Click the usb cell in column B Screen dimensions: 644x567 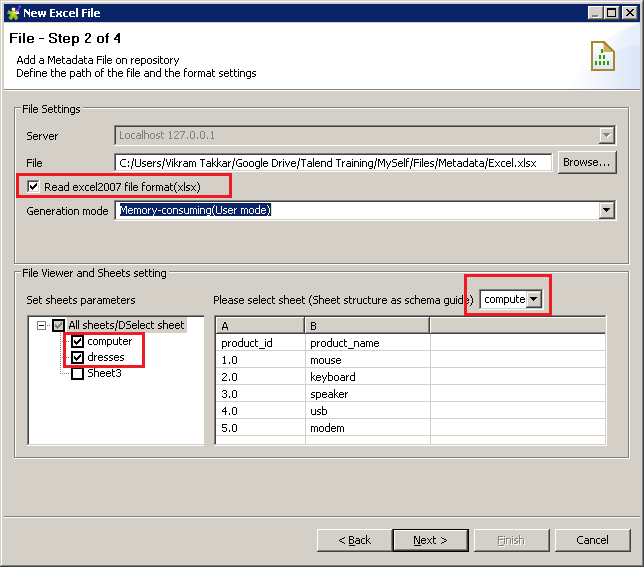368,411
